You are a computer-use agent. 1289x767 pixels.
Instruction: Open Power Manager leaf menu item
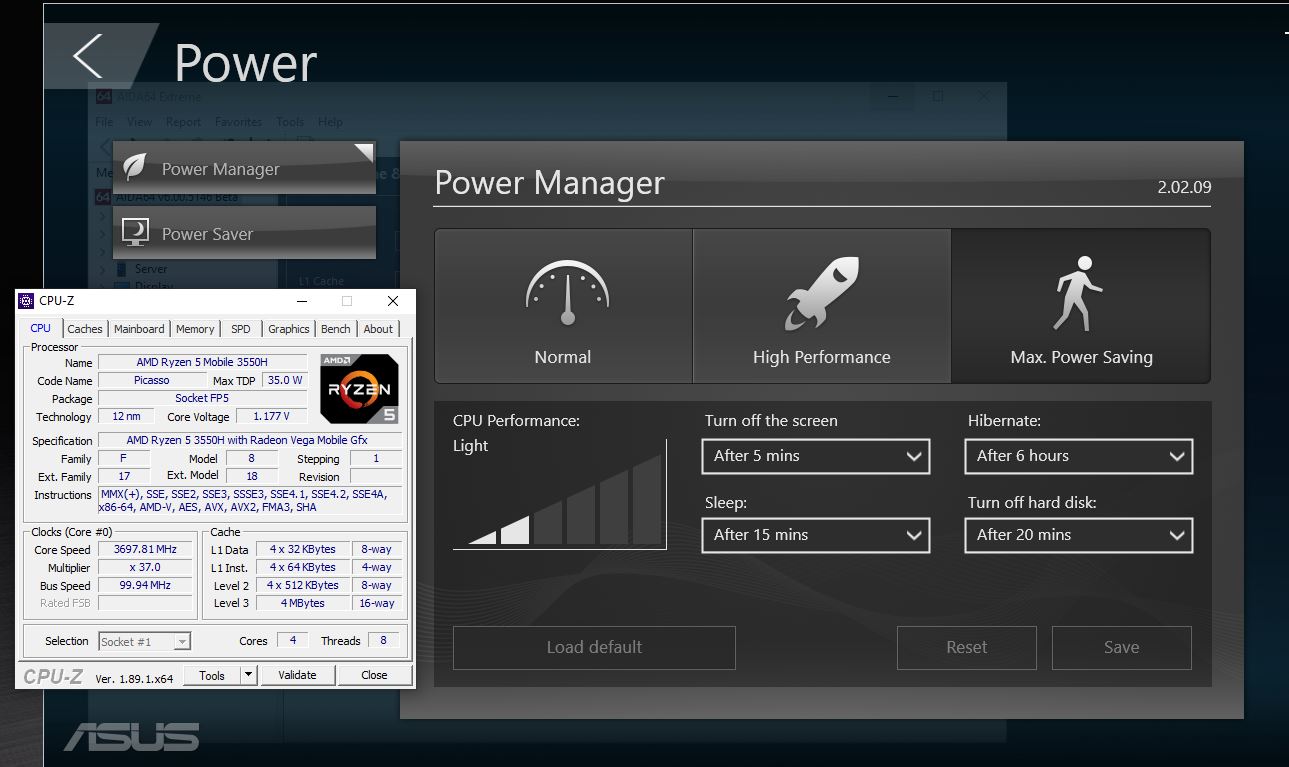[x=244, y=169]
